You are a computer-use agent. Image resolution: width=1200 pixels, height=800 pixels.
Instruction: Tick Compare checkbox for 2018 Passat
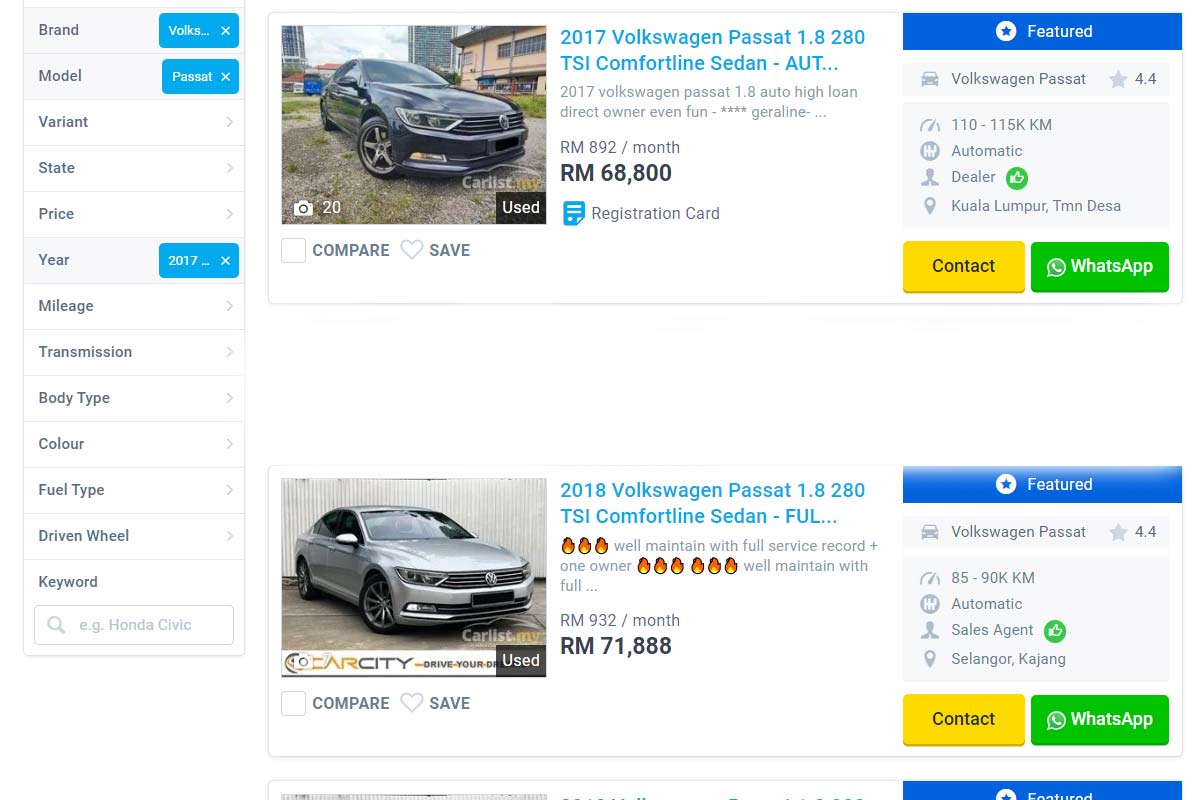(293, 703)
